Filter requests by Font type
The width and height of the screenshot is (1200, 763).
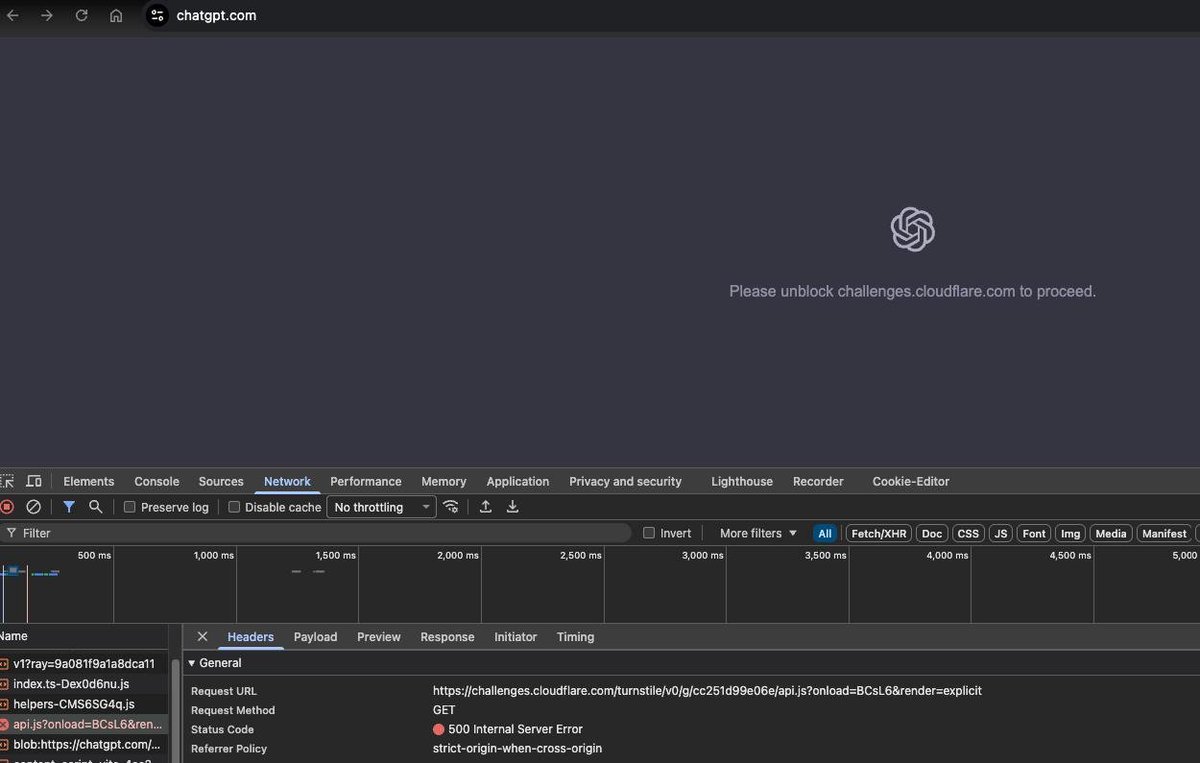(1034, 533)
